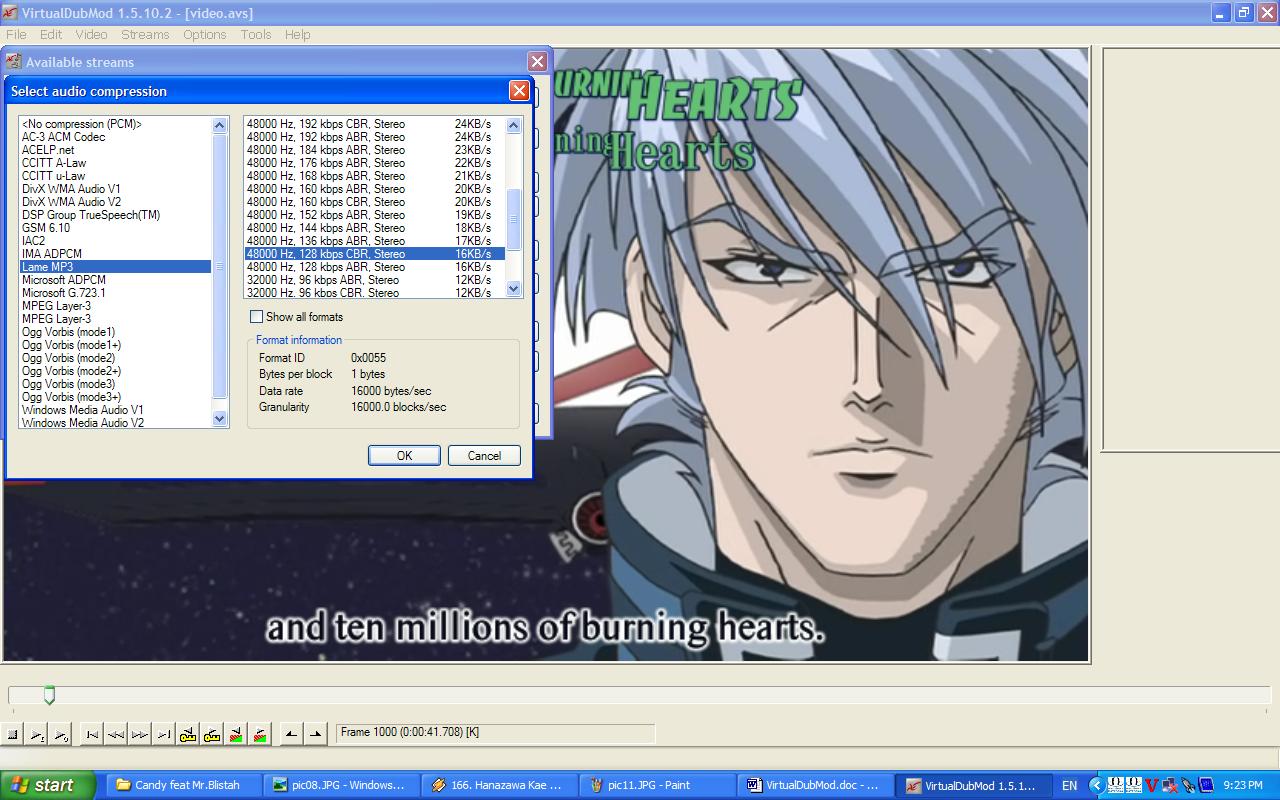Start output playback from toolbar
Viewport: 1280px width, 800px height.
[61, 734]
